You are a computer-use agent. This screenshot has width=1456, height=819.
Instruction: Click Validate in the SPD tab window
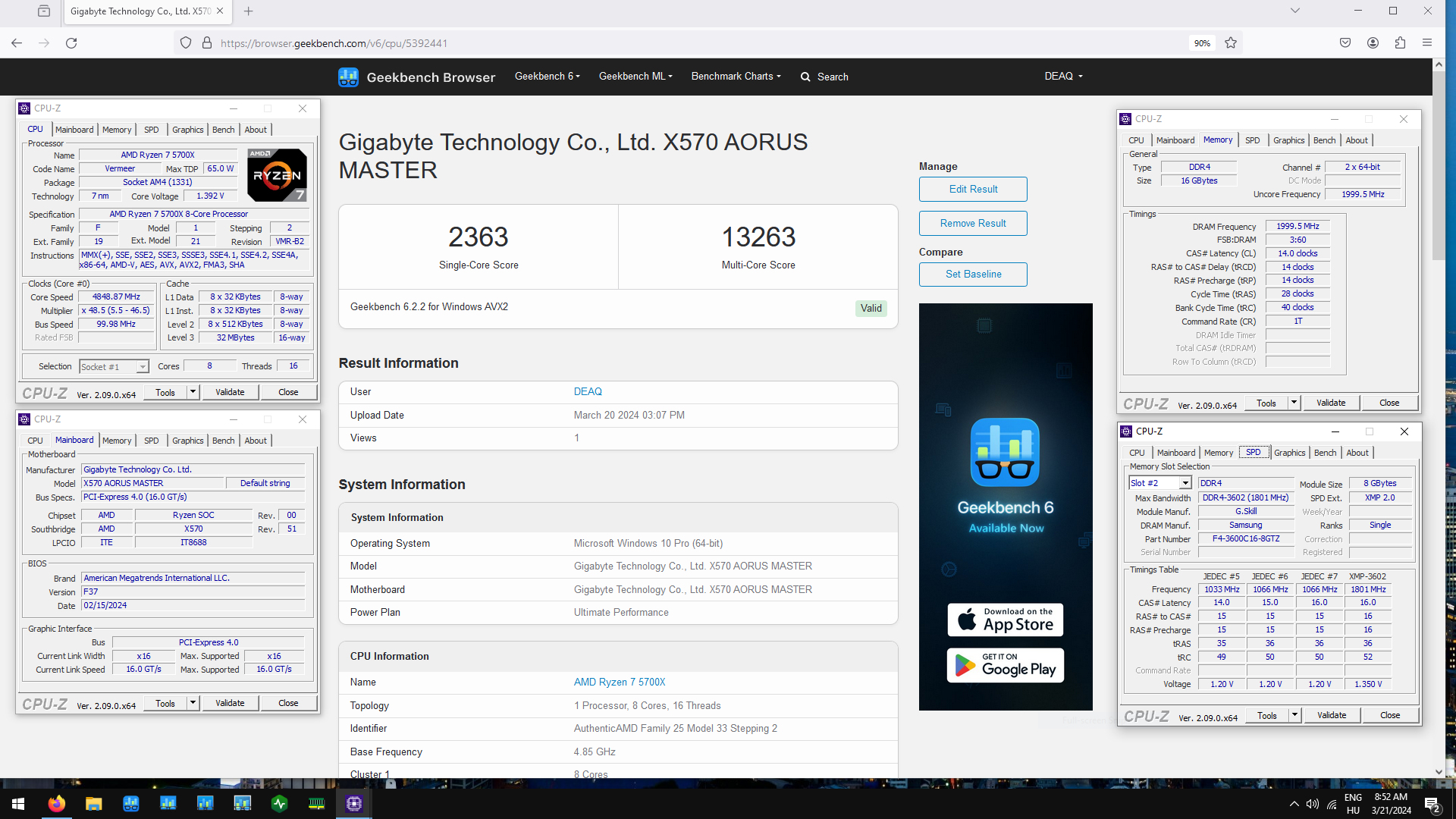pyautogui.click(x=1332, y=715)
